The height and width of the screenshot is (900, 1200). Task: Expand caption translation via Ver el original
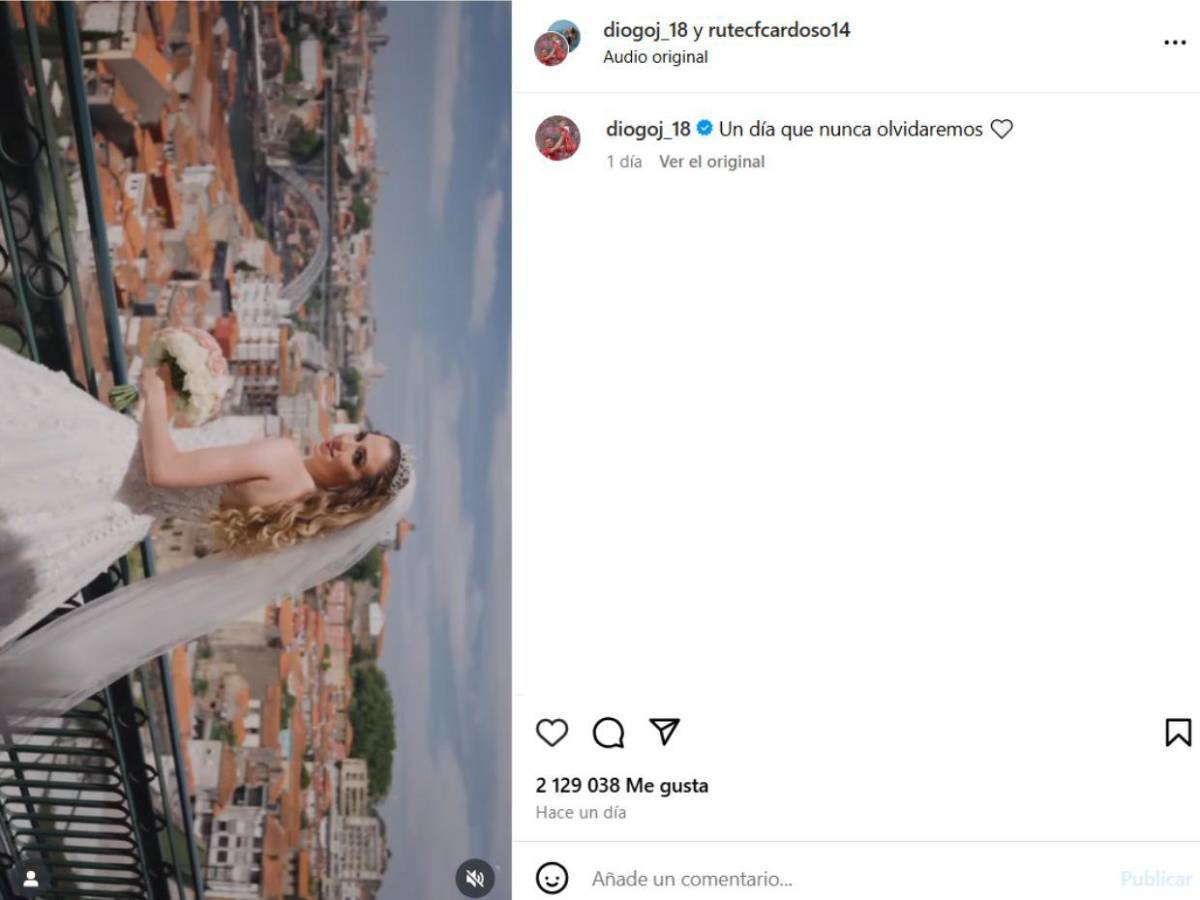point(712,161)
